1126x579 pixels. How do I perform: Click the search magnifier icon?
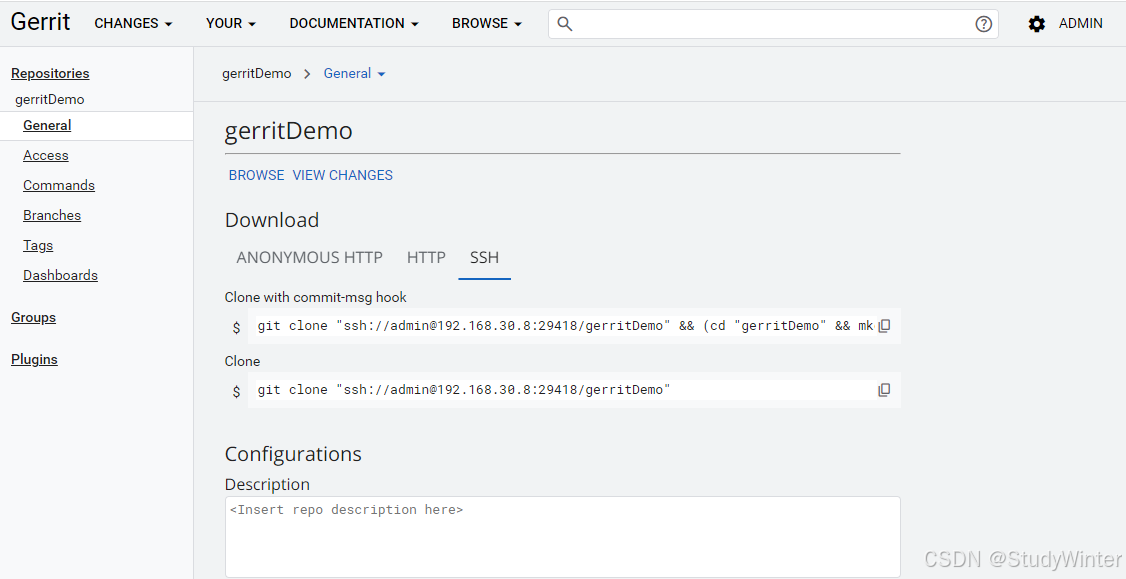click(x=564, y=23)
